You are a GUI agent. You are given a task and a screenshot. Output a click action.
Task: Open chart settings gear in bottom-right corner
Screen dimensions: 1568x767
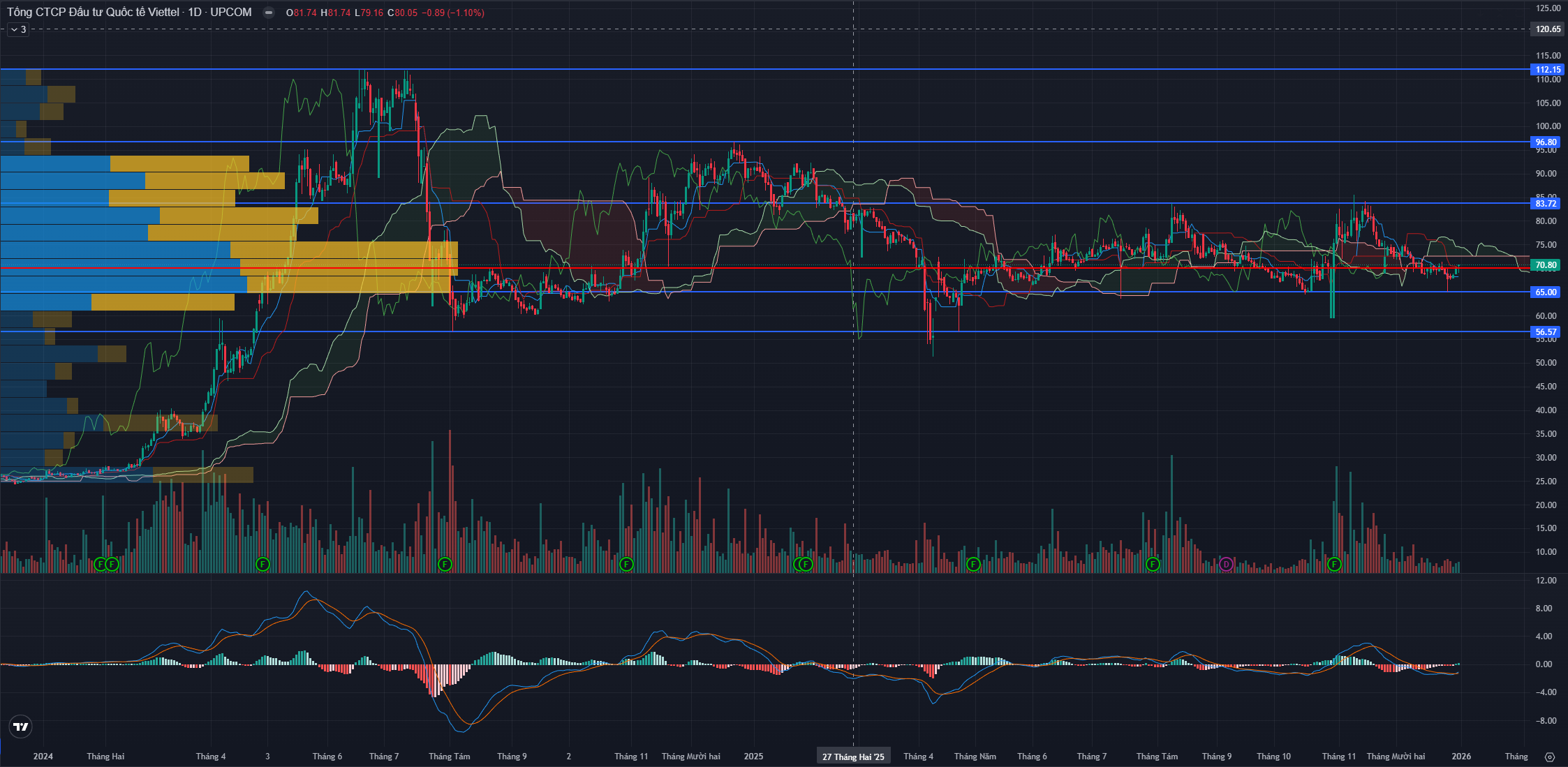pos(1550,757)
